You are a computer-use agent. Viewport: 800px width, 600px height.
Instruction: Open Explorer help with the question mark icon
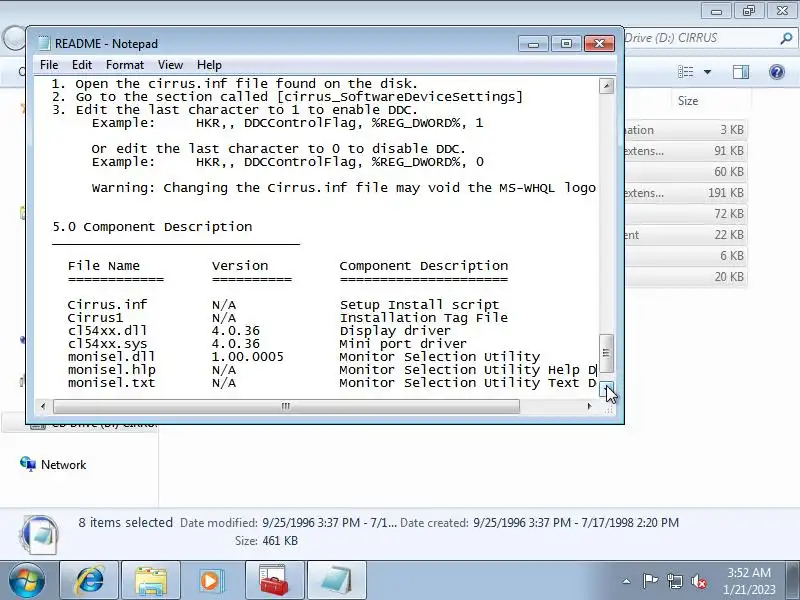[777, 72]
